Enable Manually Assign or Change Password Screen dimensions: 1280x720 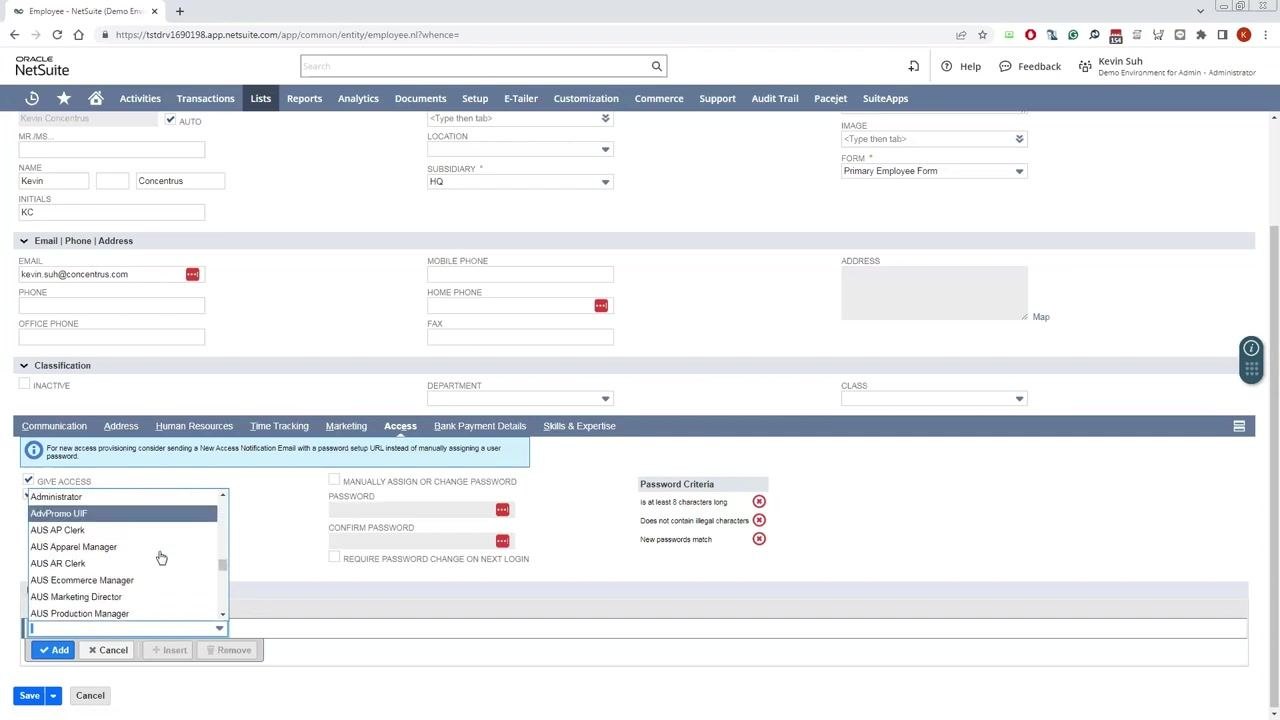[x=334, y=480]
